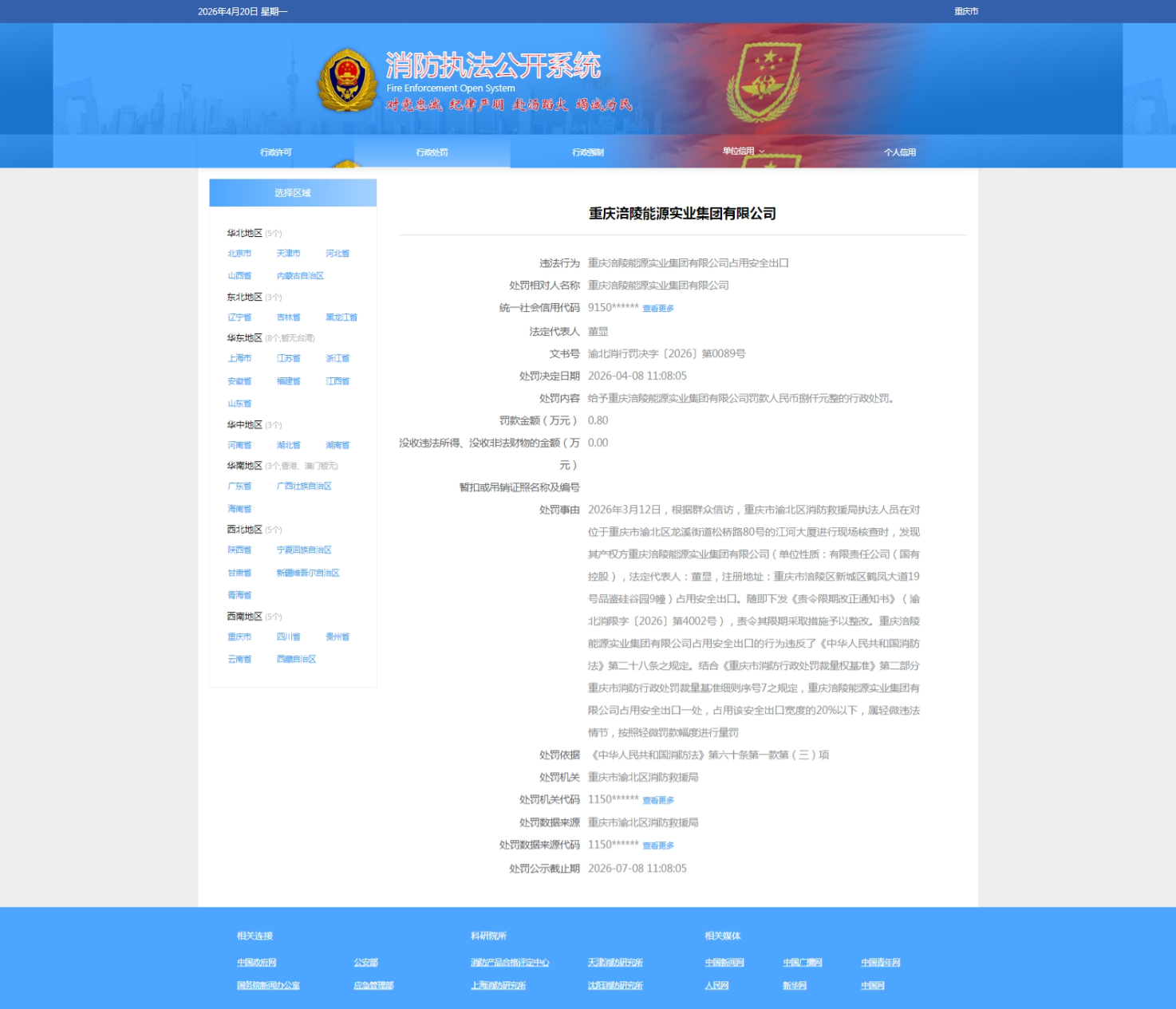Open the 中国政府网 footer link
This screenshot has width=1176, height=1009.
pos(256,963)
